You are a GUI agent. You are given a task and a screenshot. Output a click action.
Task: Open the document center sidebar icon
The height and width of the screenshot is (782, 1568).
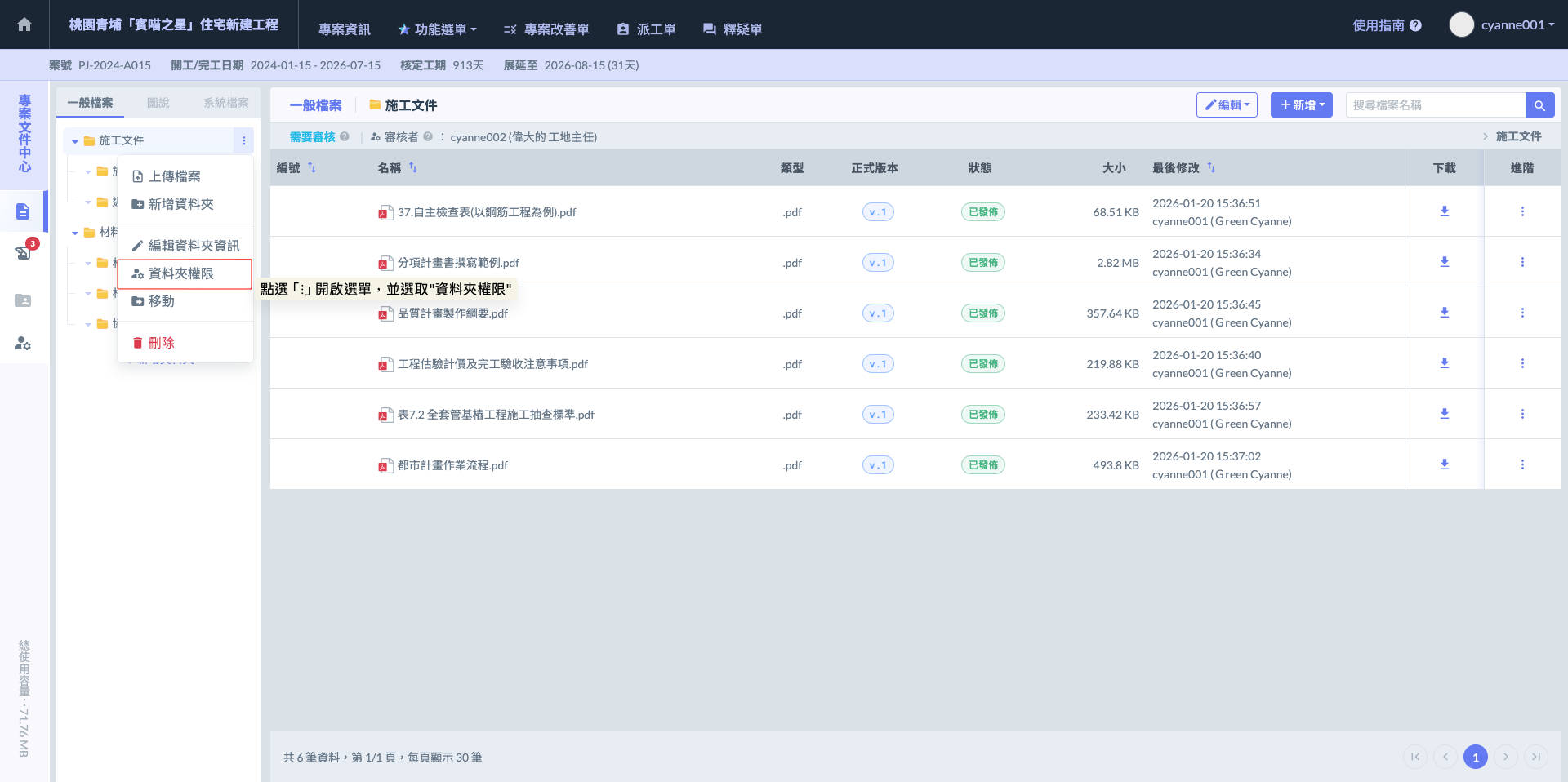[23, 211]
